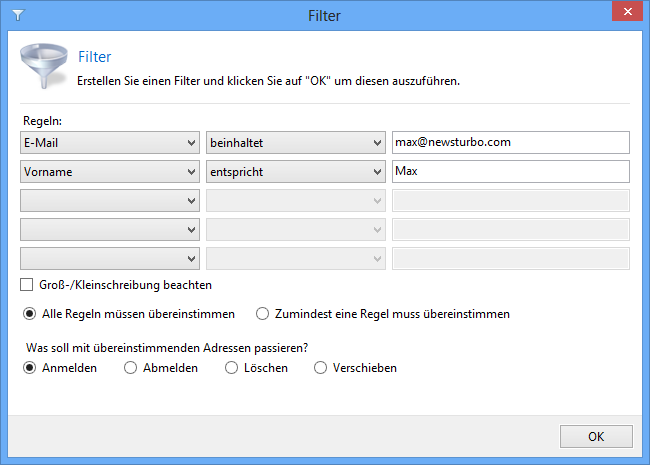Select the Verschieben action option

(320, 368)
